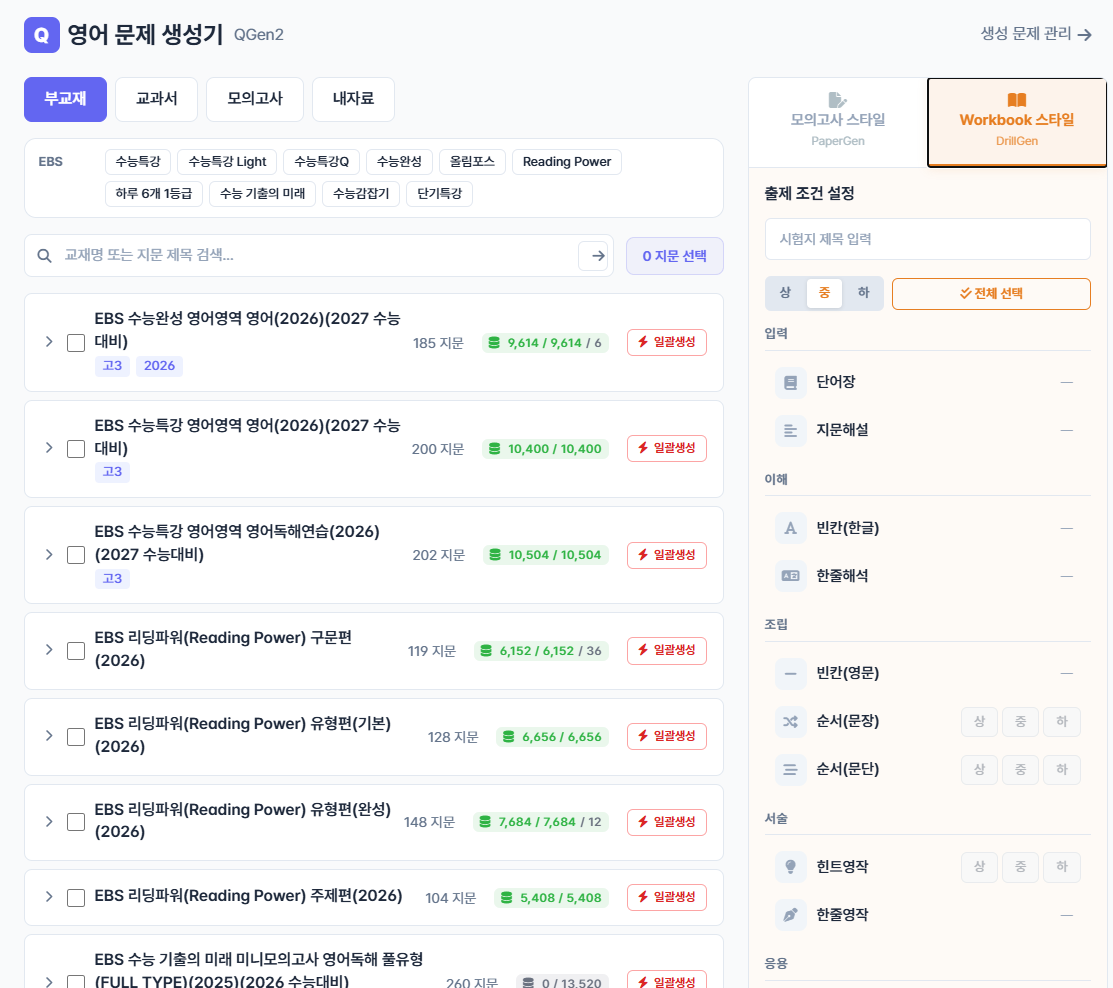This screenshot has width=1113, height=988.
Task: Click the arrow icon next to 생성 문제 관리
Action: pyautogui.click(x=1085, y=34)
